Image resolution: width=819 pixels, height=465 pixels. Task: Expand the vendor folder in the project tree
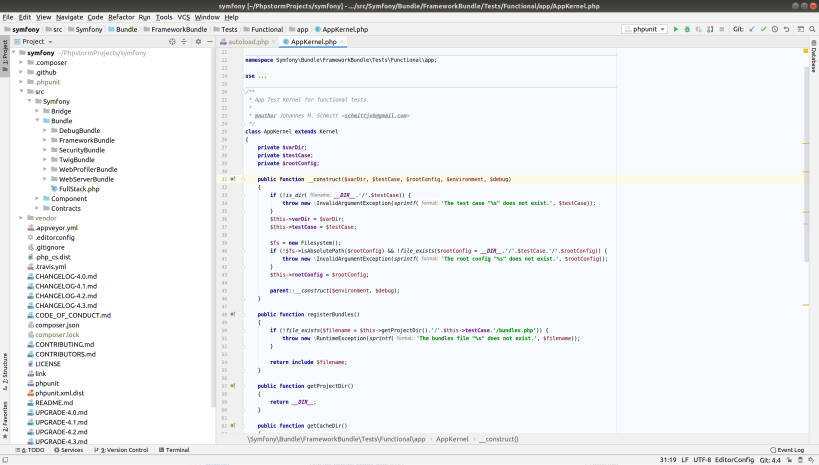pos(21,217)
